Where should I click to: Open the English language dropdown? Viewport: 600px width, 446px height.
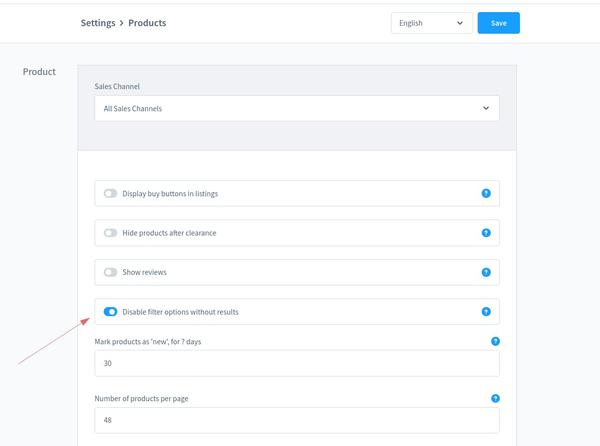click(431, 23)
